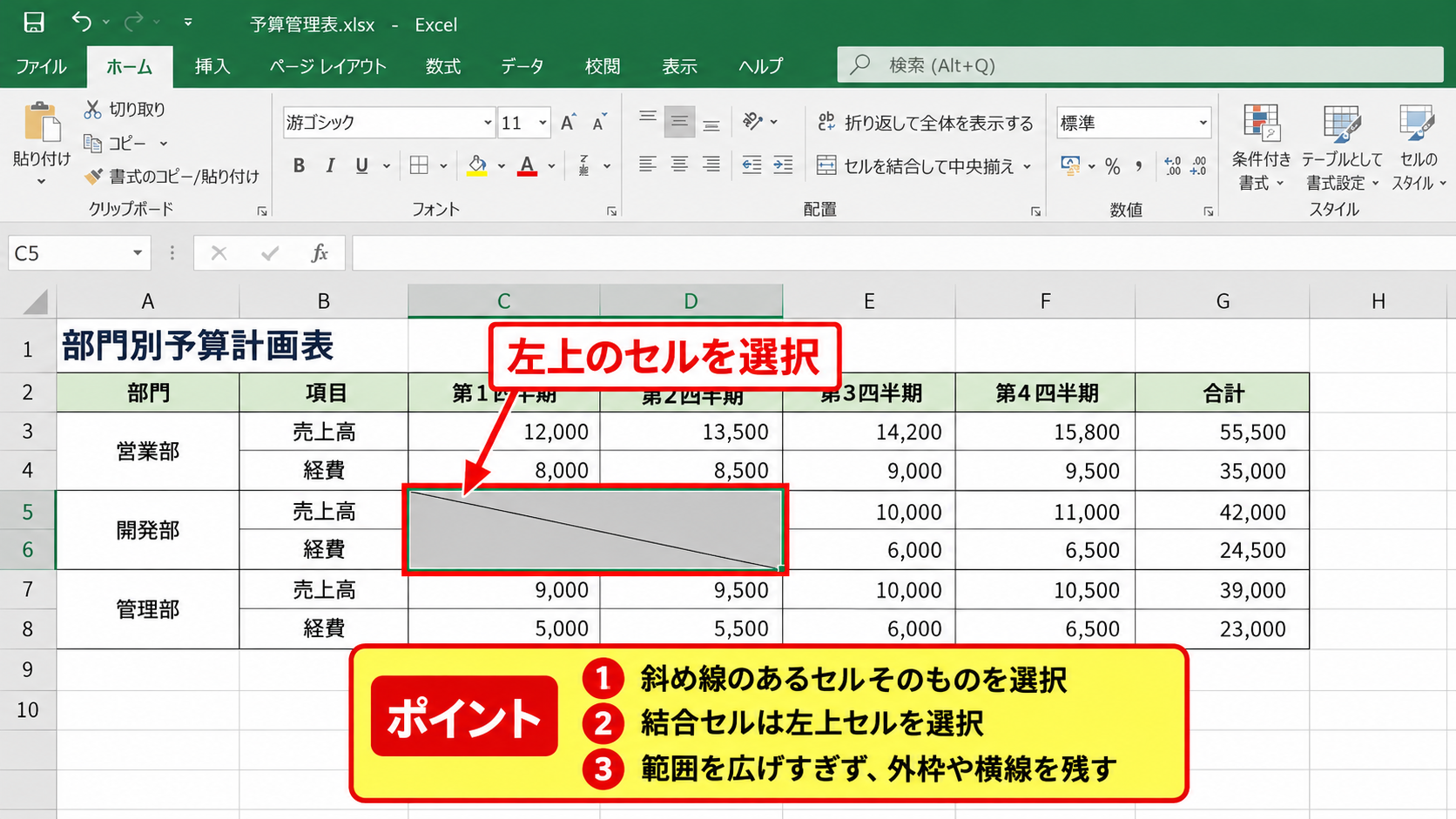Open the font size 11 dropdown
The height and width of the screenshot is (819, 1456).
pyautogui.click(x=543, y=123)
